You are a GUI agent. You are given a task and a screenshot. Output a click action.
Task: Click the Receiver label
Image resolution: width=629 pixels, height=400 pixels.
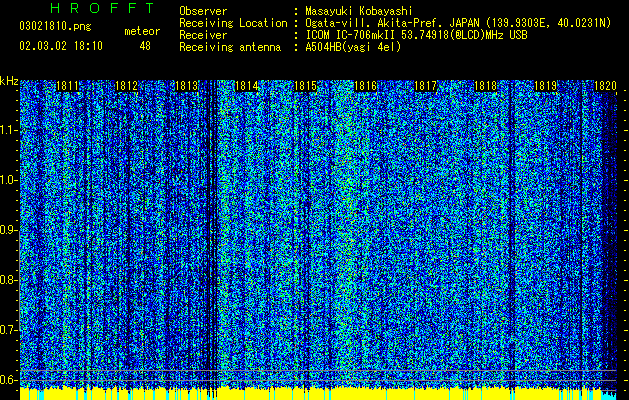203,35
